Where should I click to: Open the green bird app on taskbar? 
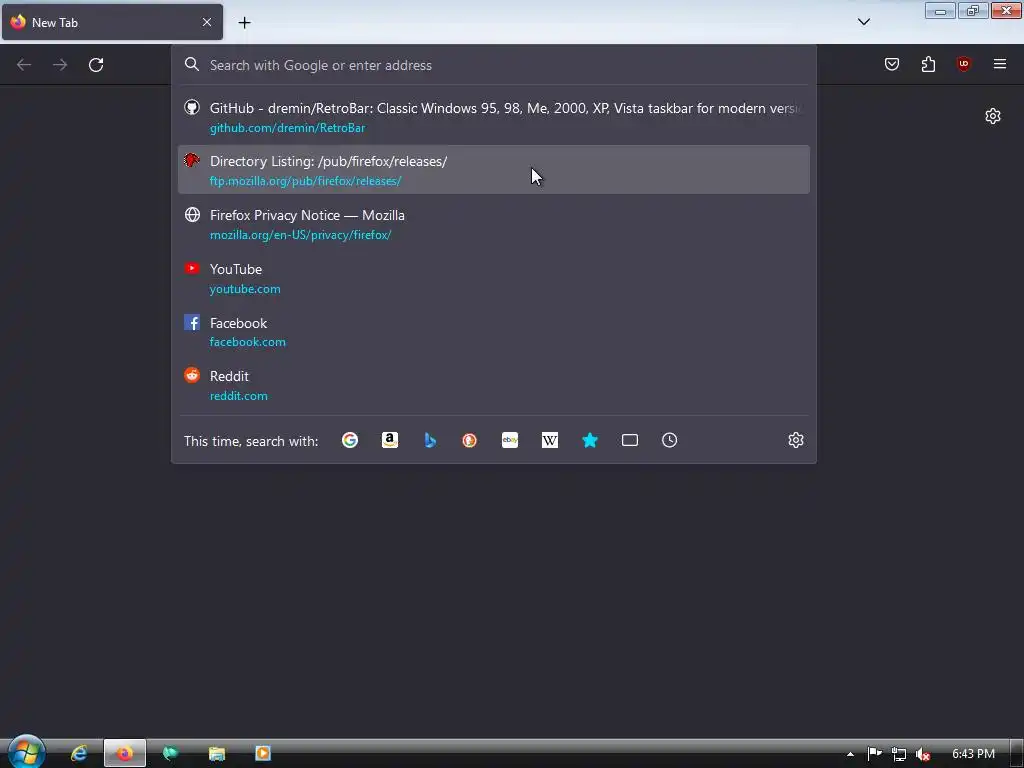tap(170, 753)
